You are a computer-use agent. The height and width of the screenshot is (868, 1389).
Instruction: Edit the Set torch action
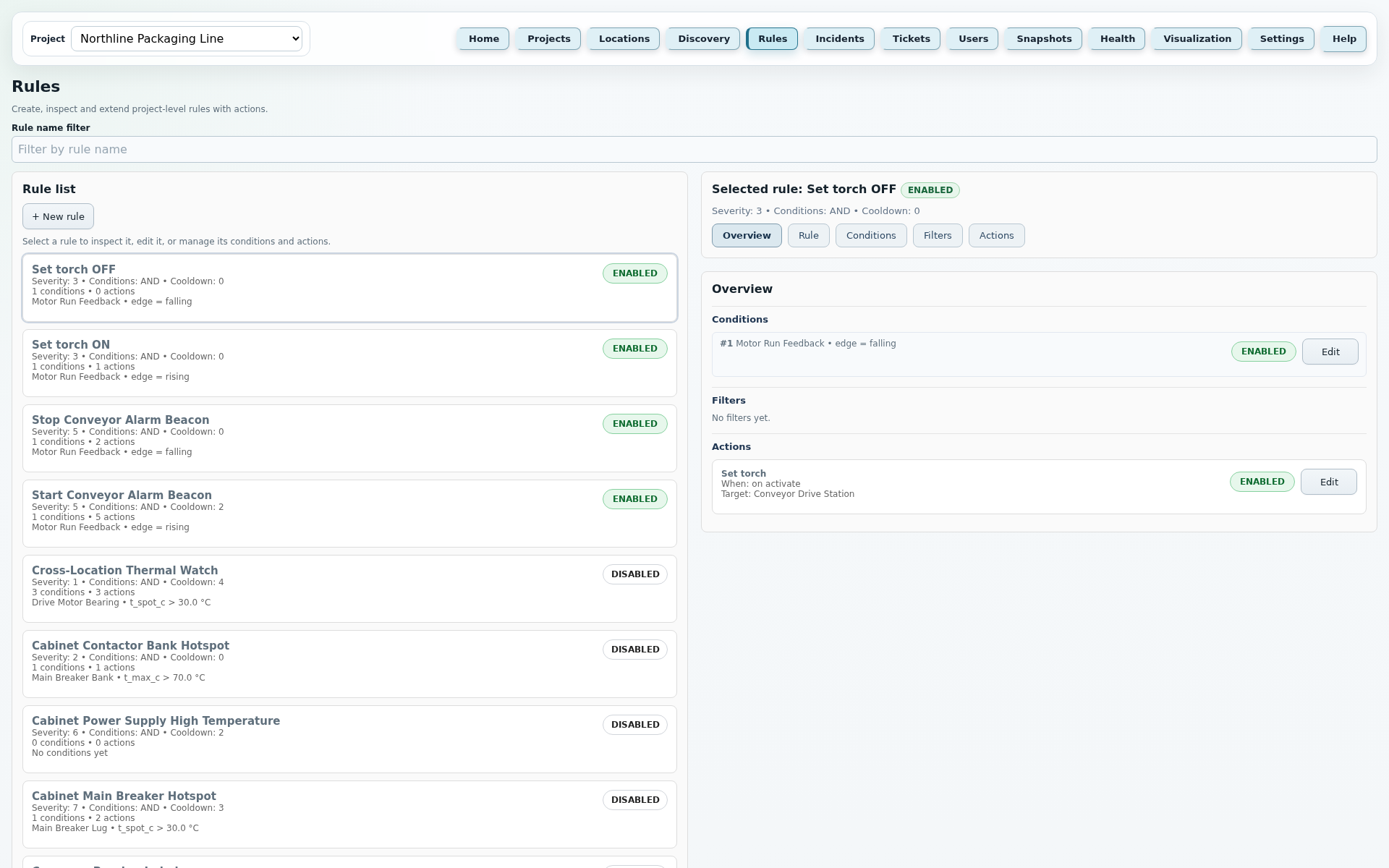pos(1328,482)
